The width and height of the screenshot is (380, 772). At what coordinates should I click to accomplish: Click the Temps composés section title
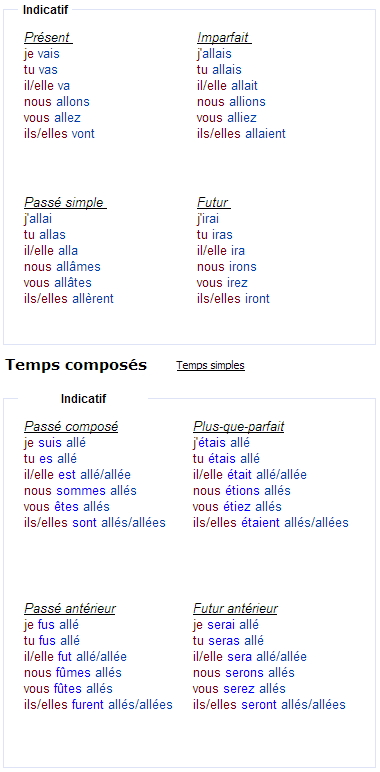pyautogui.click(x=76, y=365)
